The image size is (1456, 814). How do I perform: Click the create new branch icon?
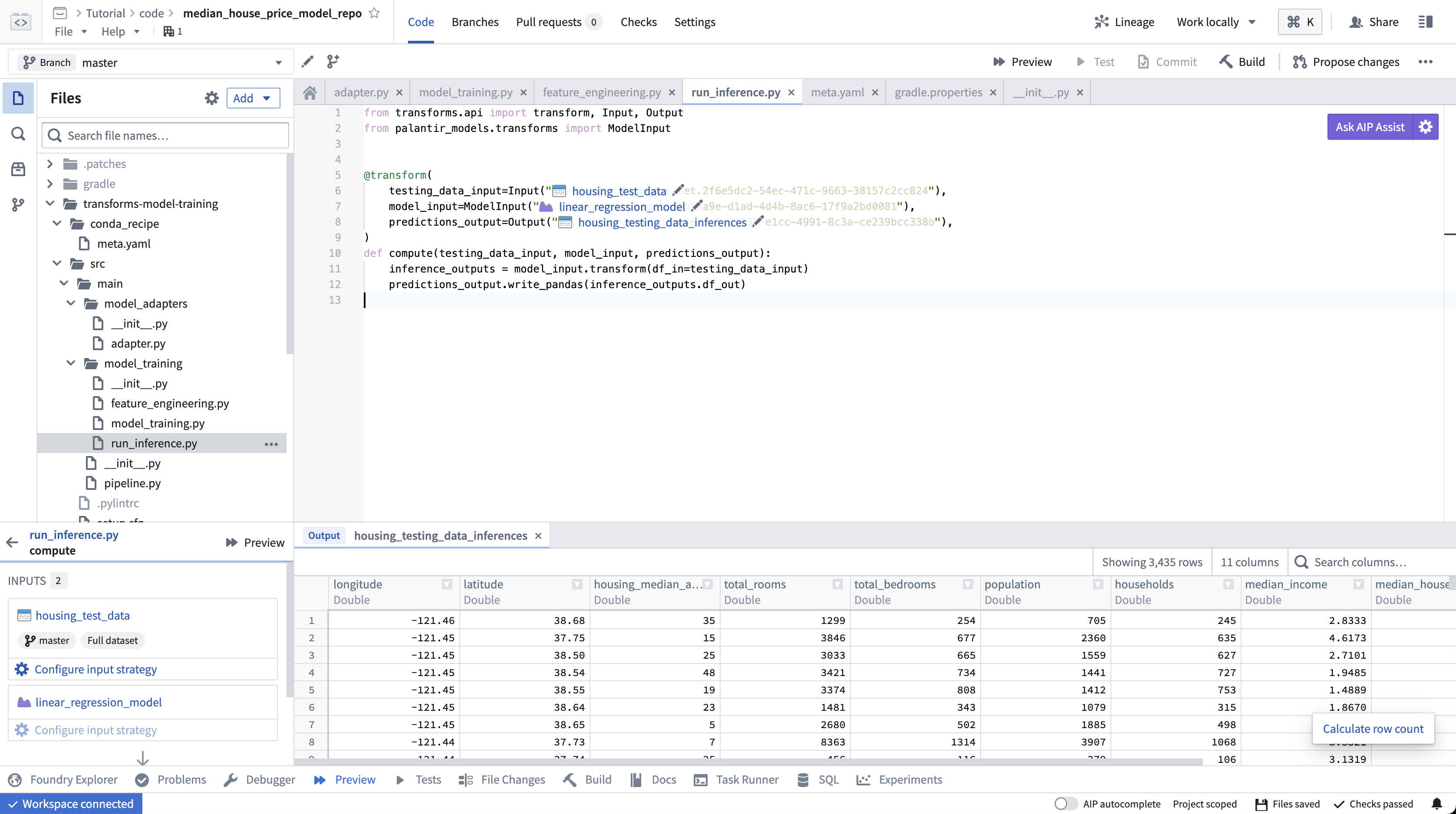(x=333, y=62)
